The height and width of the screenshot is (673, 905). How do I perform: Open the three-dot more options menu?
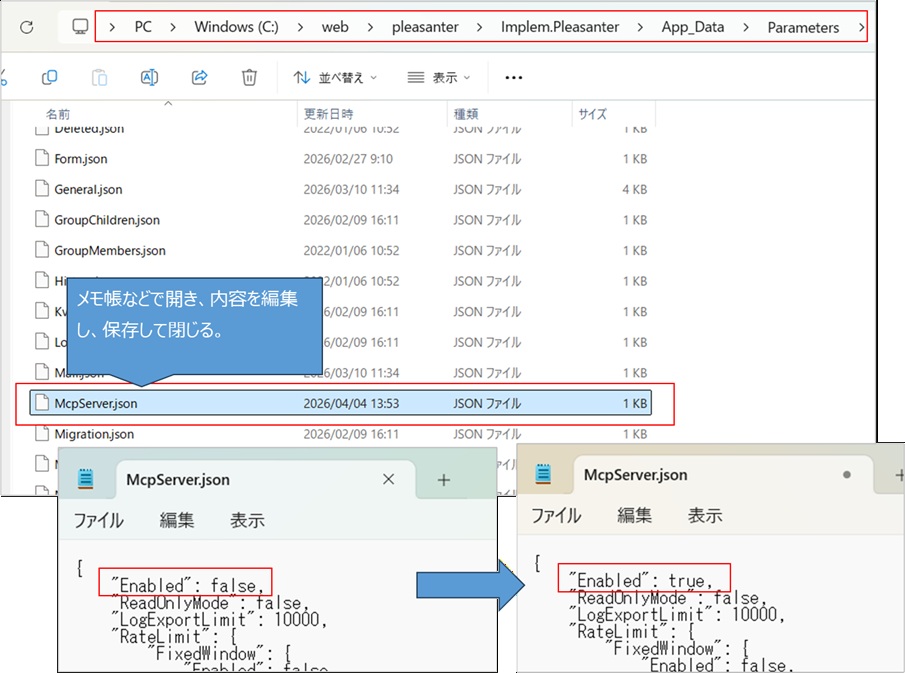(x=514, y=77)
